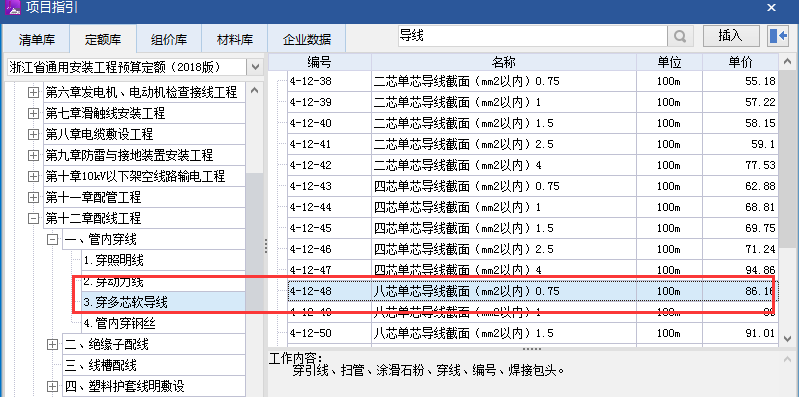Open the 组价库 tab
Viewport: 799px width, 397px height.
169,39
